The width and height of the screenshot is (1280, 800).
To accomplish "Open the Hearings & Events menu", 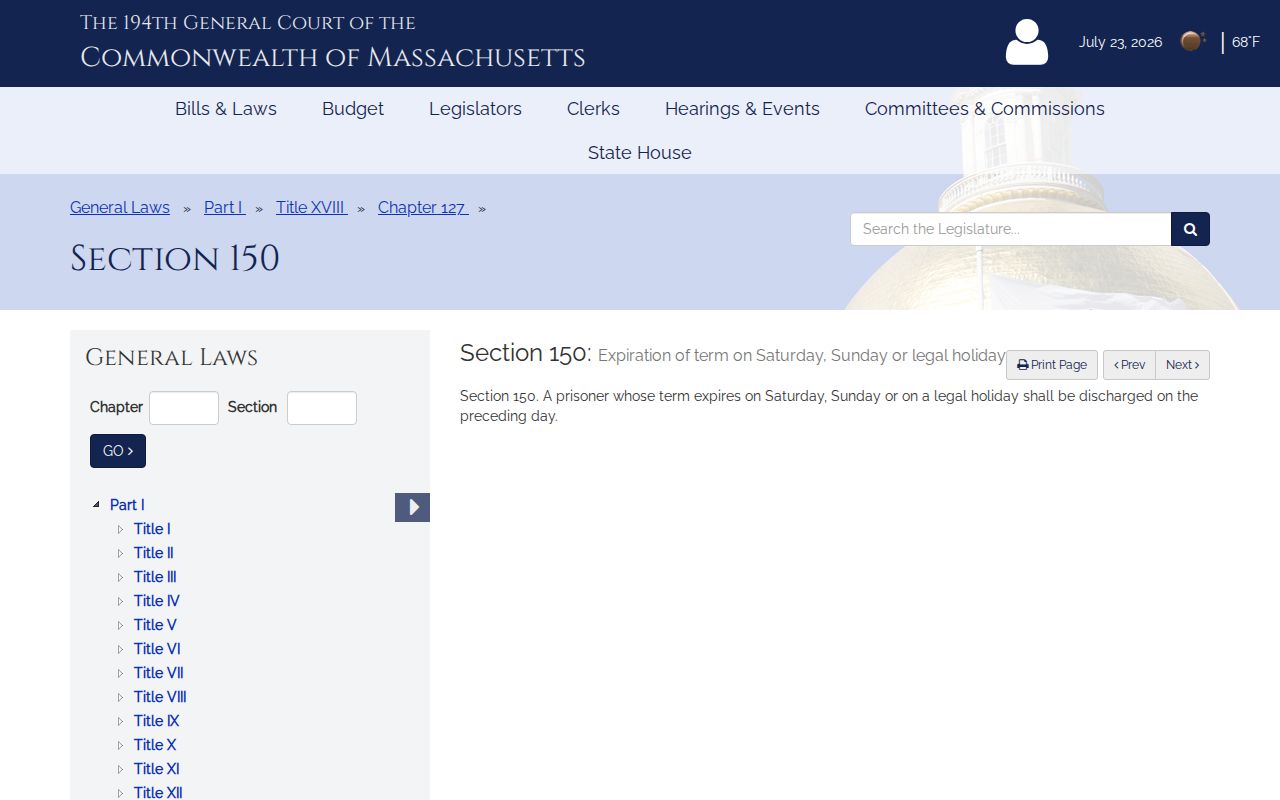I will coord(742,109).
